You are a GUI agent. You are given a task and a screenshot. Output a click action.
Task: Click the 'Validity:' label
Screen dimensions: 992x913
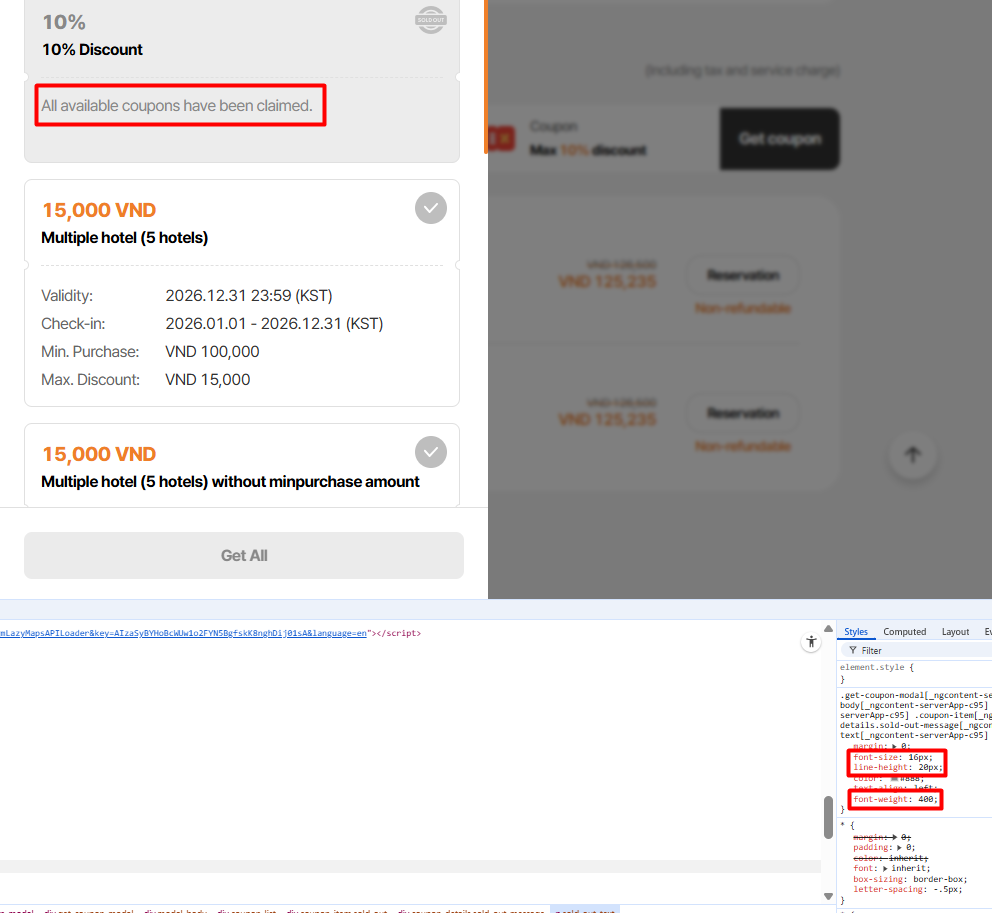click(67, 295)
